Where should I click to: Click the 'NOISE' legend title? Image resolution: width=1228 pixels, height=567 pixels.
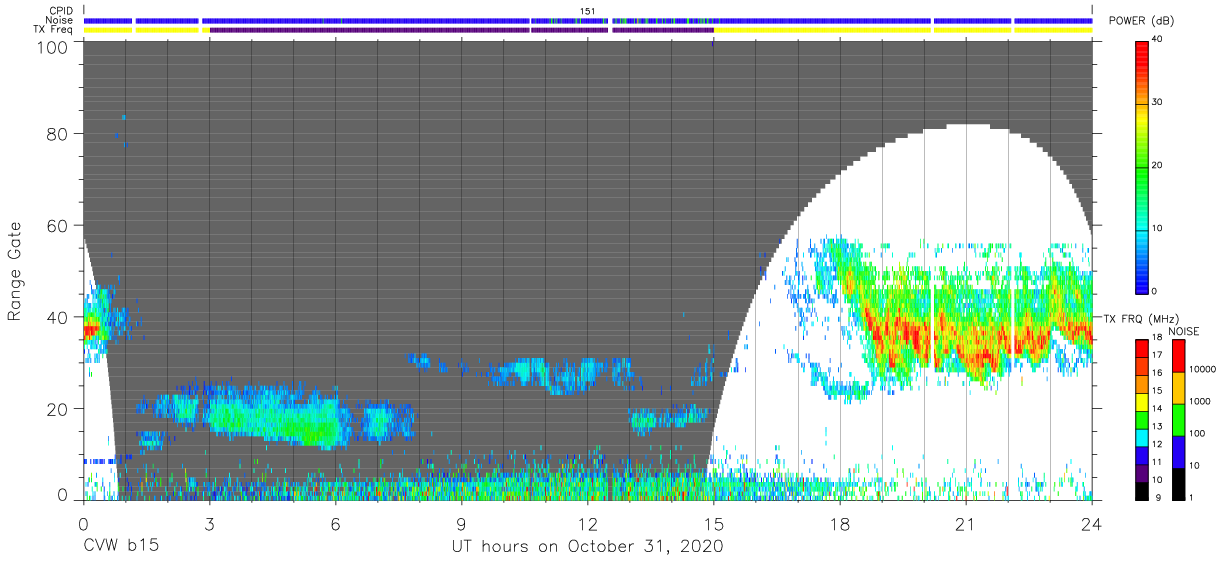(x=1186, y=331)
